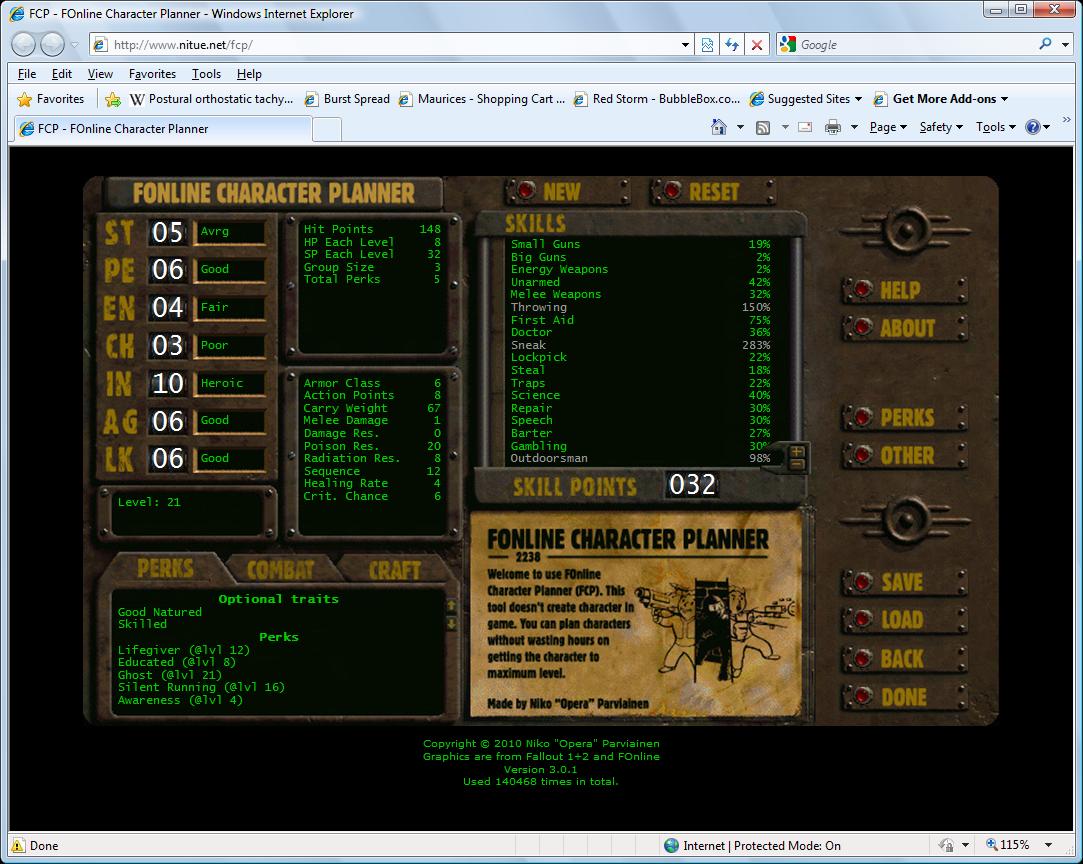Screen dimensions: 1083x864
Task: Click the Home icon in command bar
Action: point(718,127)
